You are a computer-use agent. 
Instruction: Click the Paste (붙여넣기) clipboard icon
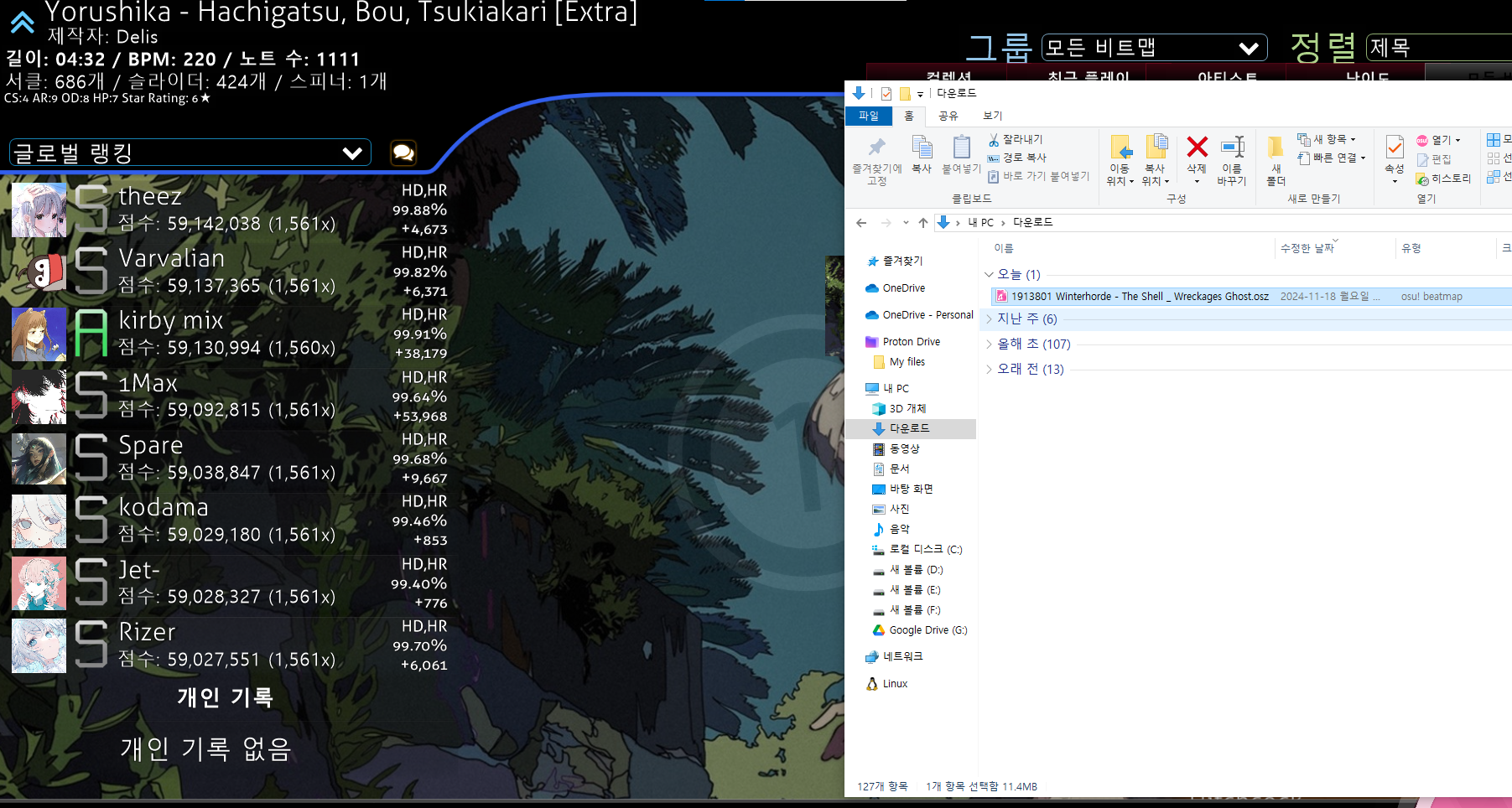[962, 148]
